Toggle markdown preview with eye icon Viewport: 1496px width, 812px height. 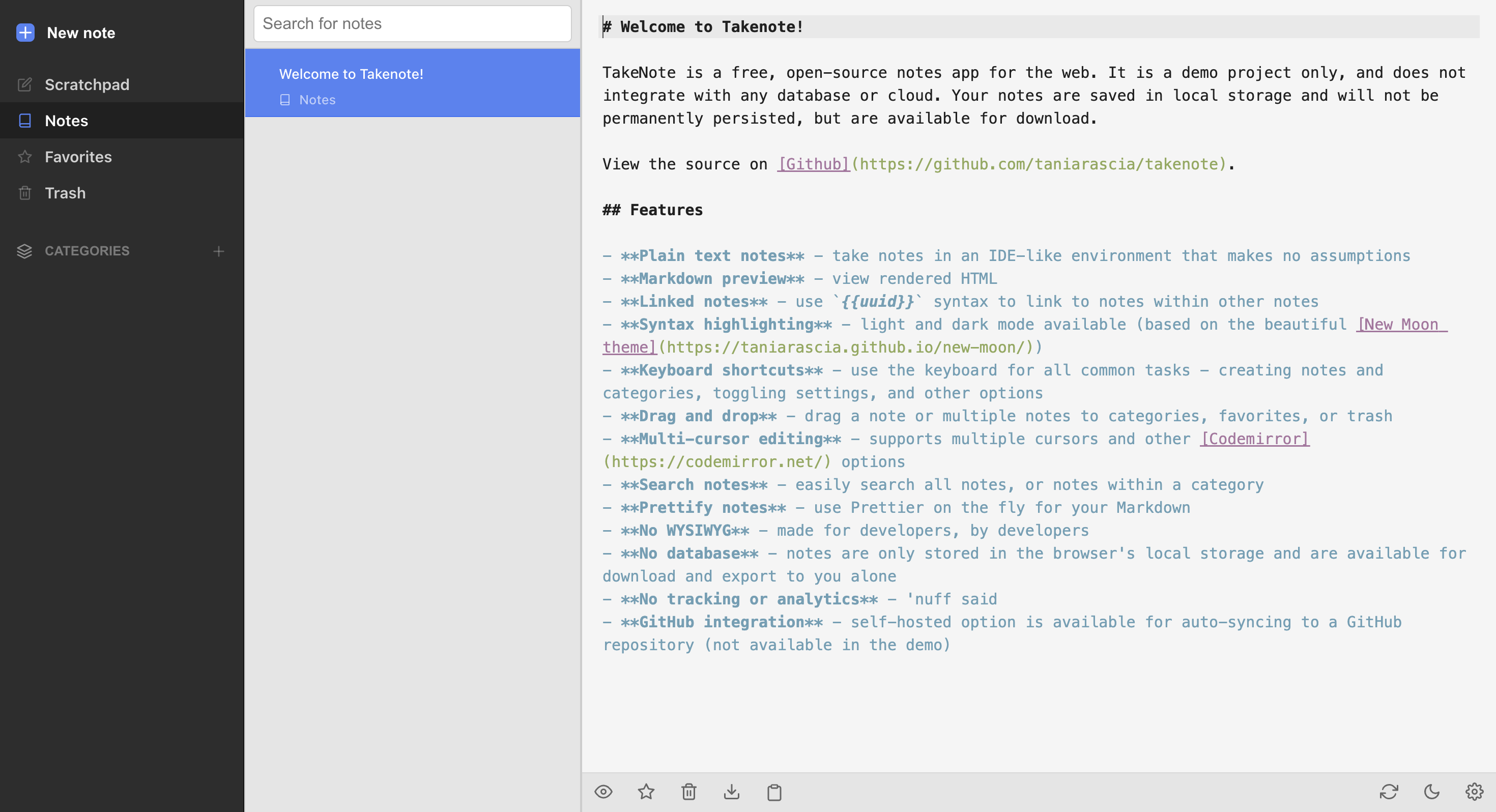coord(603,792)
